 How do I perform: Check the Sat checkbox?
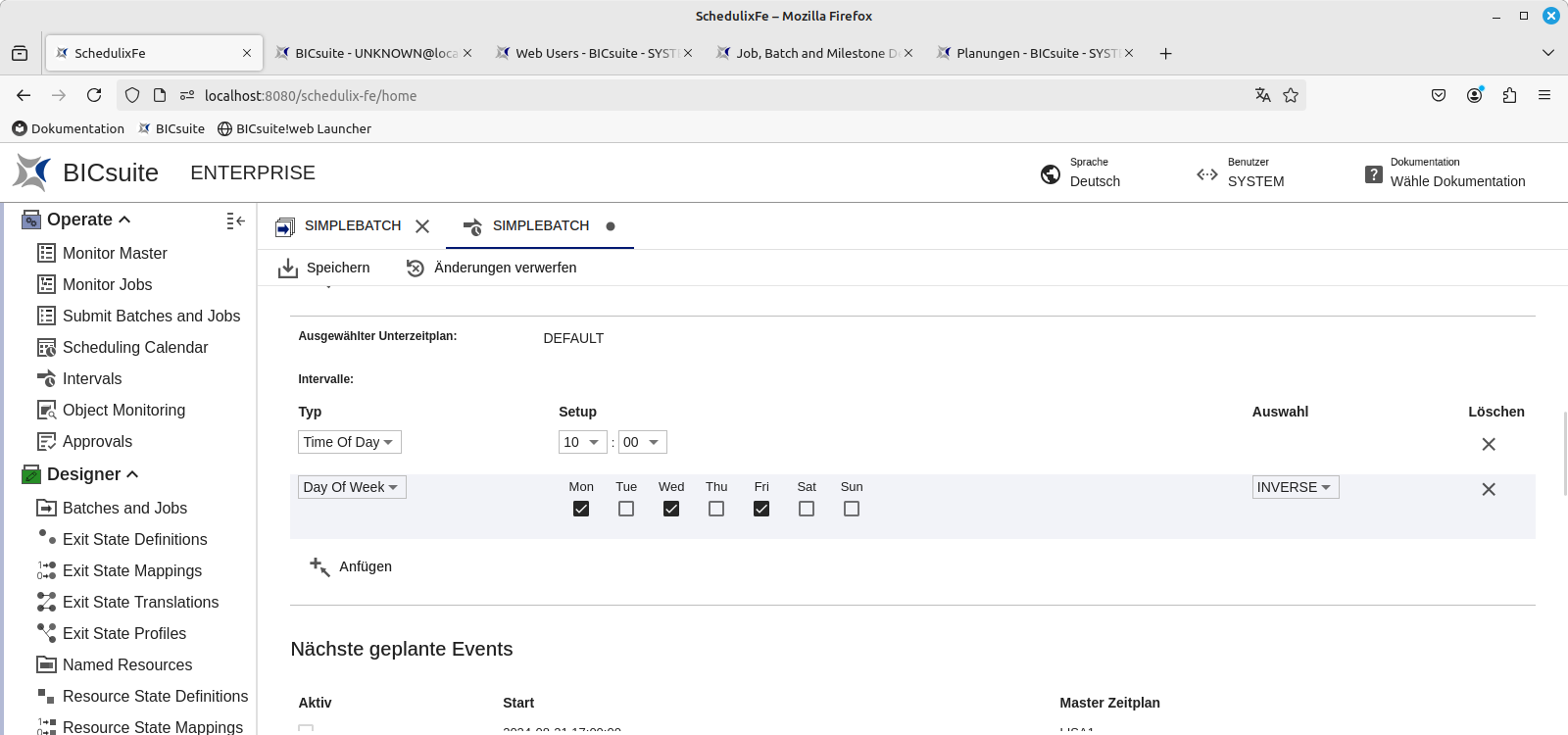click(807, 509)
